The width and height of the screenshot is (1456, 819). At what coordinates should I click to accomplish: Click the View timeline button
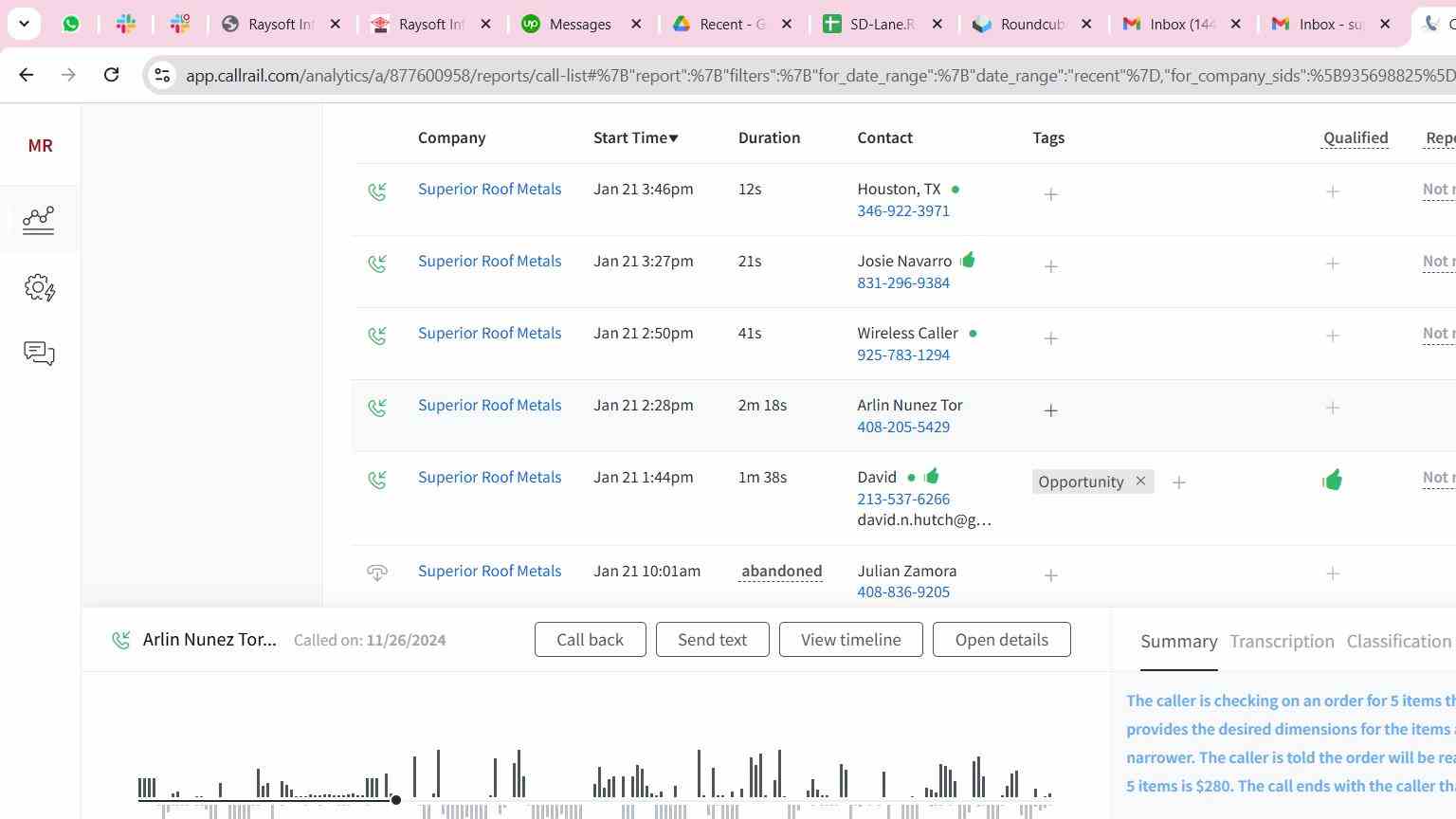tap(850, 640)
